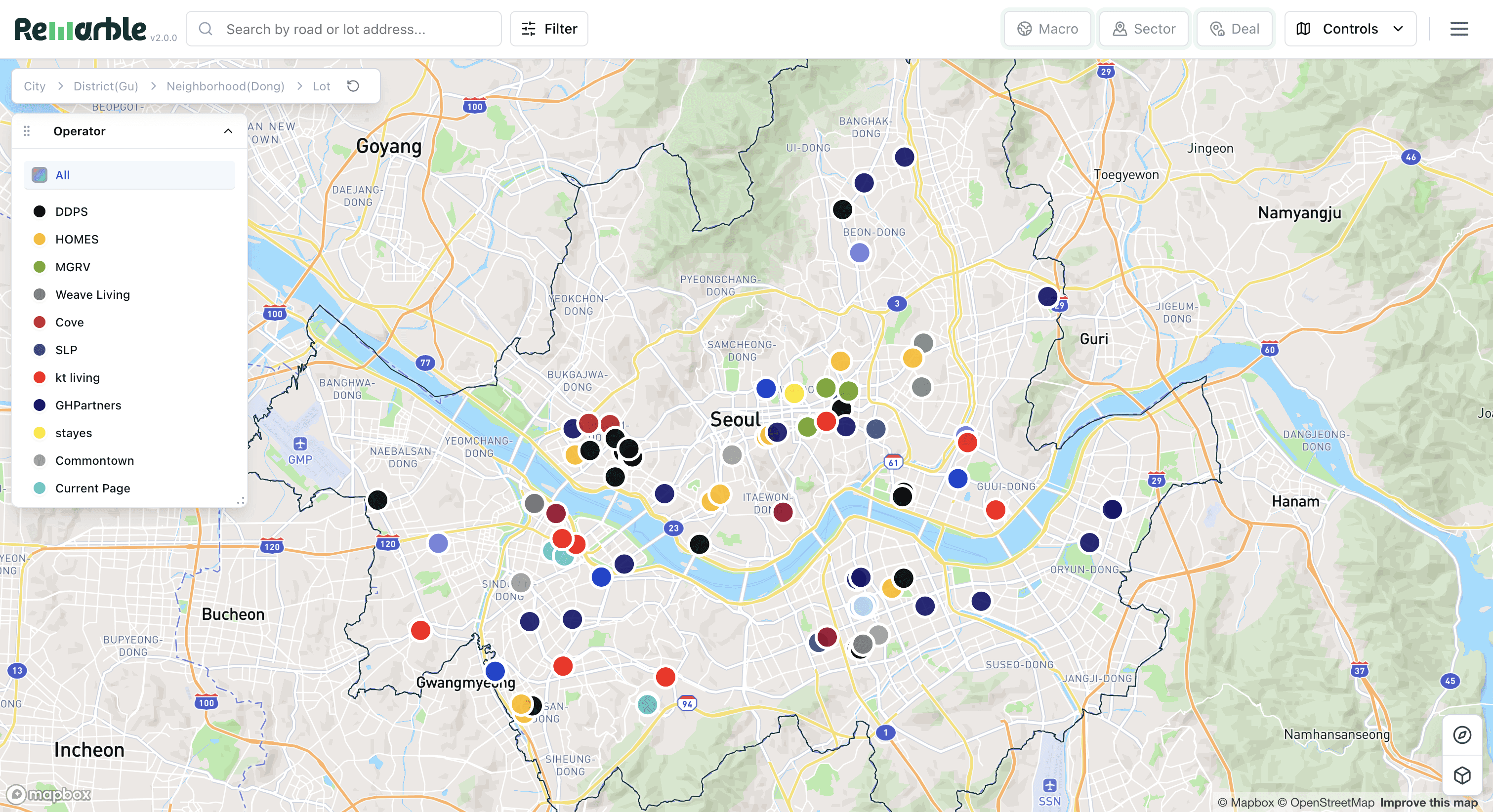The height and width of the screenshot is (812, 1493).
Task: Click the panel resize corner handle
Action: coord(240,500)
